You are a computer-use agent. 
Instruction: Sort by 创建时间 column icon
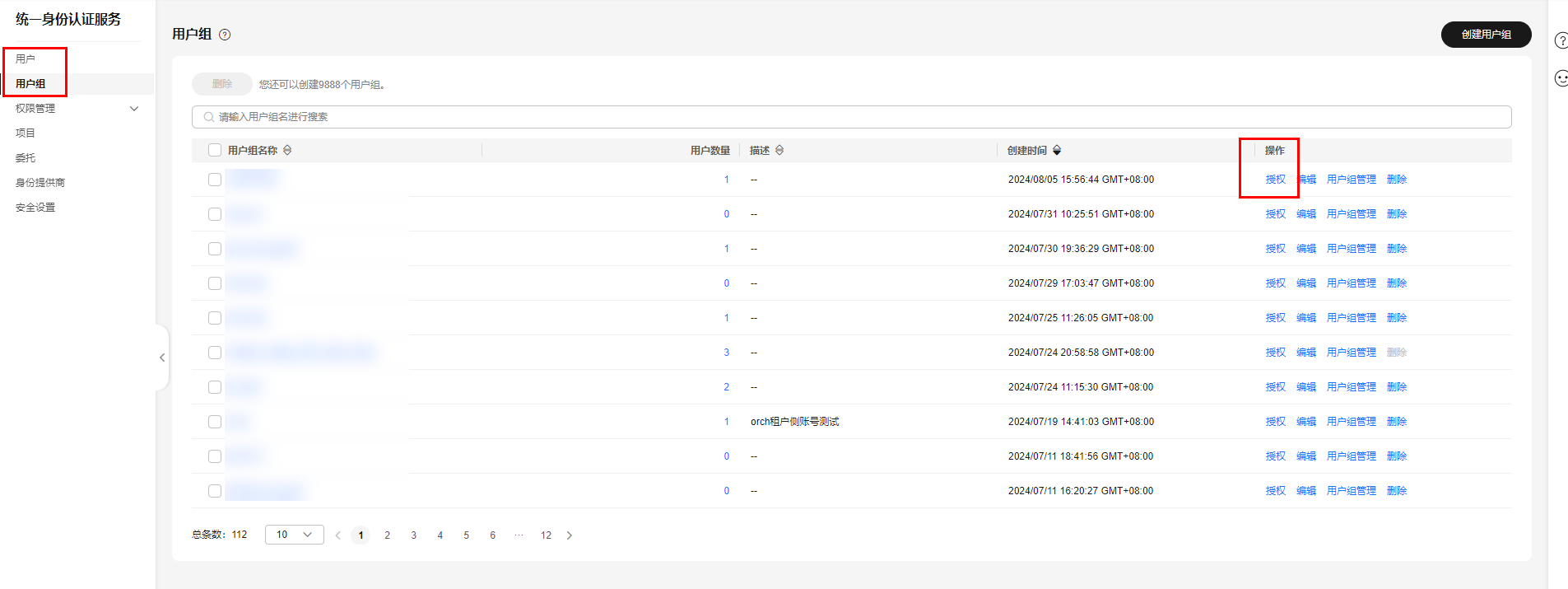tap(1057, 150)
